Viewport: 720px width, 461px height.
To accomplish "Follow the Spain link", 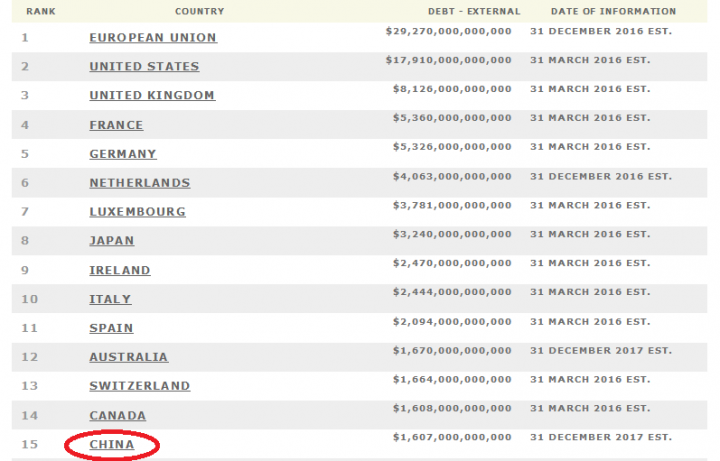I will pyautogui.click(x=111, y=328).
